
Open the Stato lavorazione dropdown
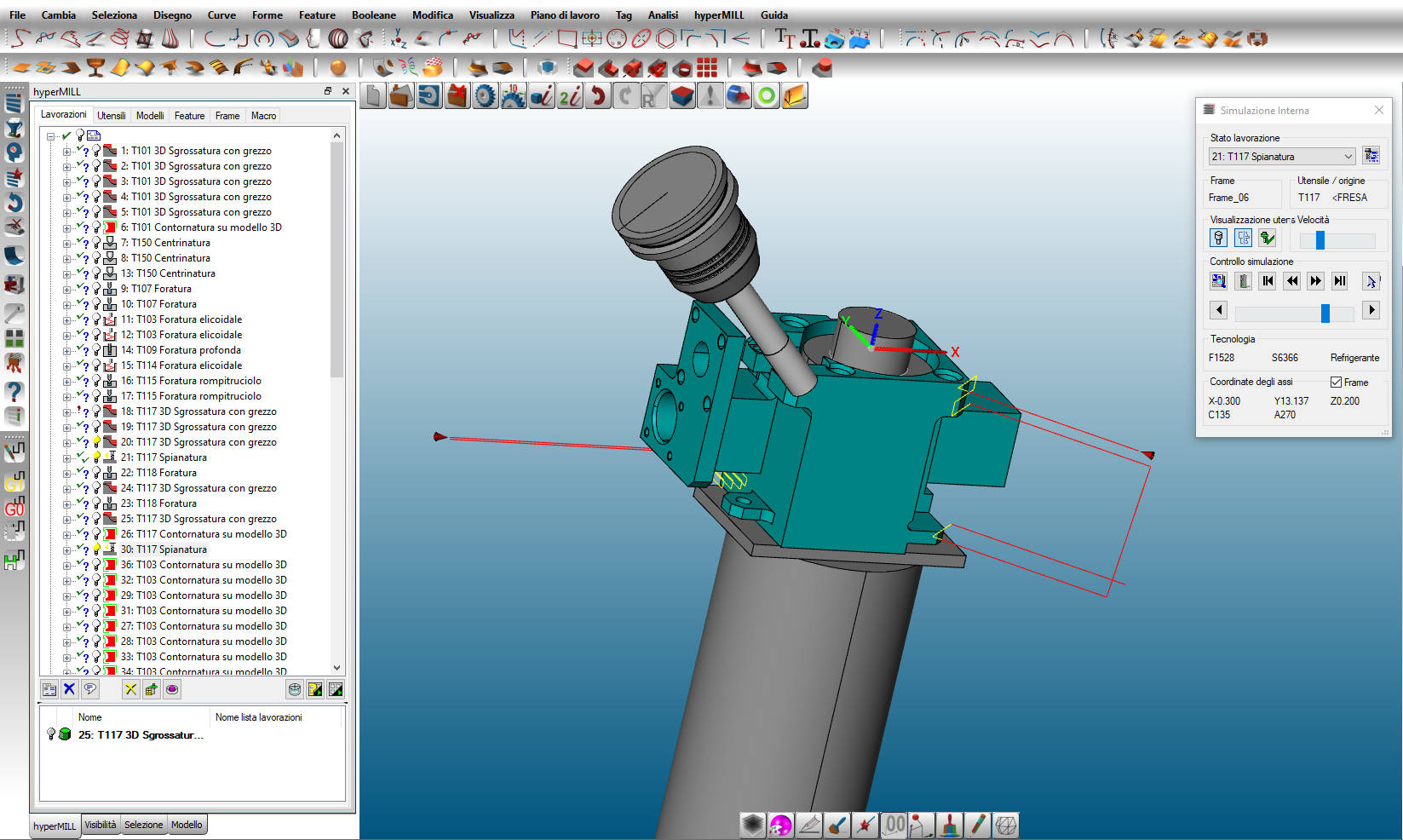click(x=1348, y=157)
